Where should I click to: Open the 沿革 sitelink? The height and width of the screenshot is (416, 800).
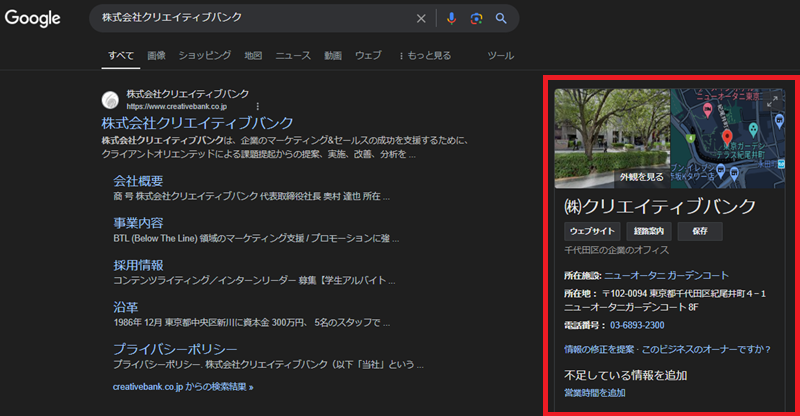click(x=126, y=307)
